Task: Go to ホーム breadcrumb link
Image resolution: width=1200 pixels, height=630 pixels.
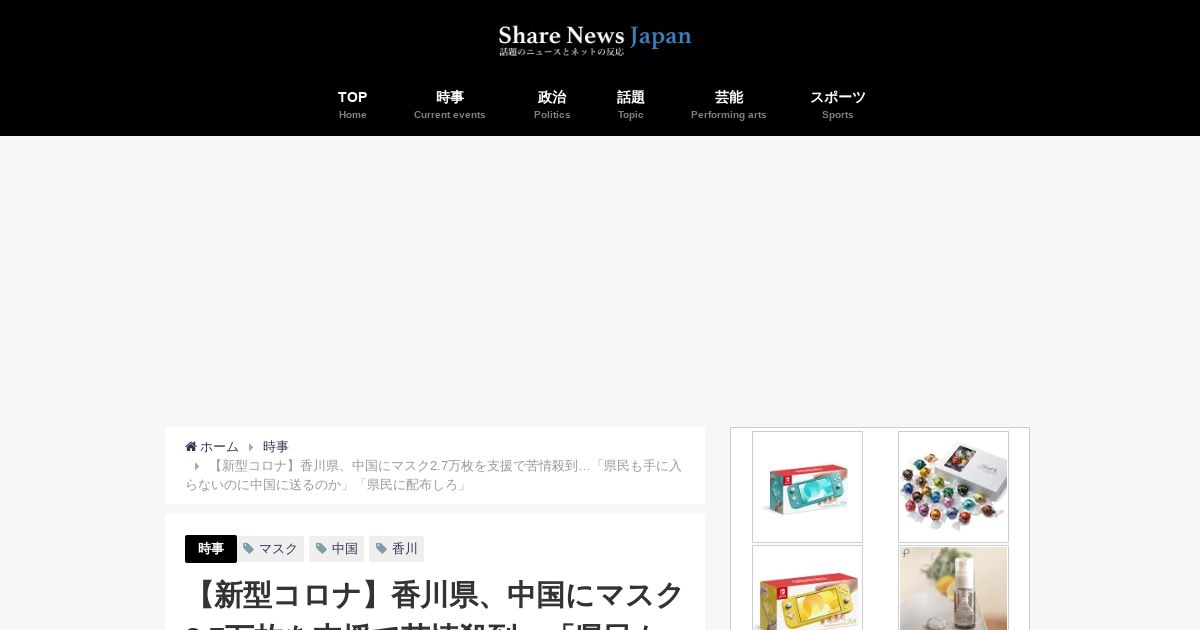Action: [x=219, y=447]
